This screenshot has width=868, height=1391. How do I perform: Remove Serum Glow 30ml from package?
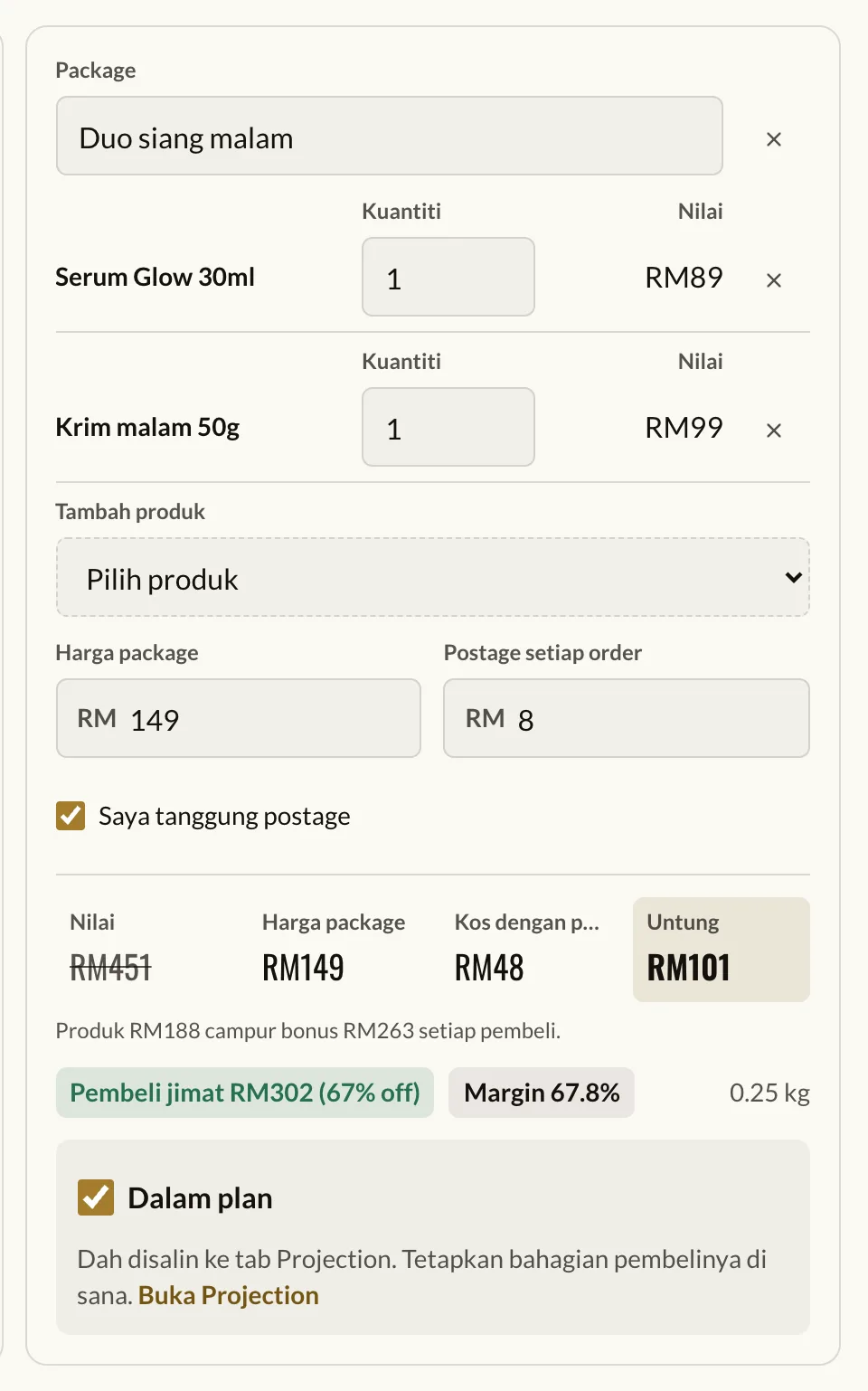(773, 280)
